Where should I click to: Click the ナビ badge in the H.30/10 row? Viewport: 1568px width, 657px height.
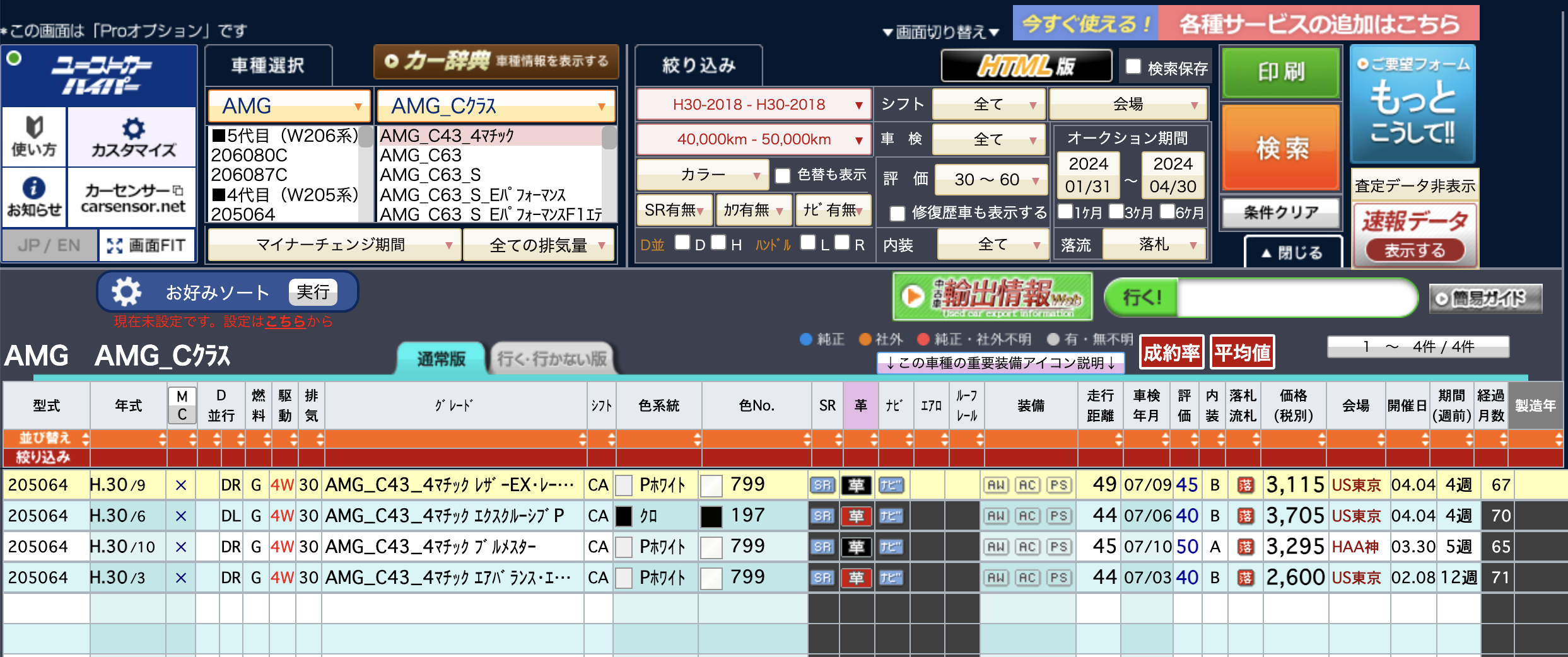click(x=891, y=547)
